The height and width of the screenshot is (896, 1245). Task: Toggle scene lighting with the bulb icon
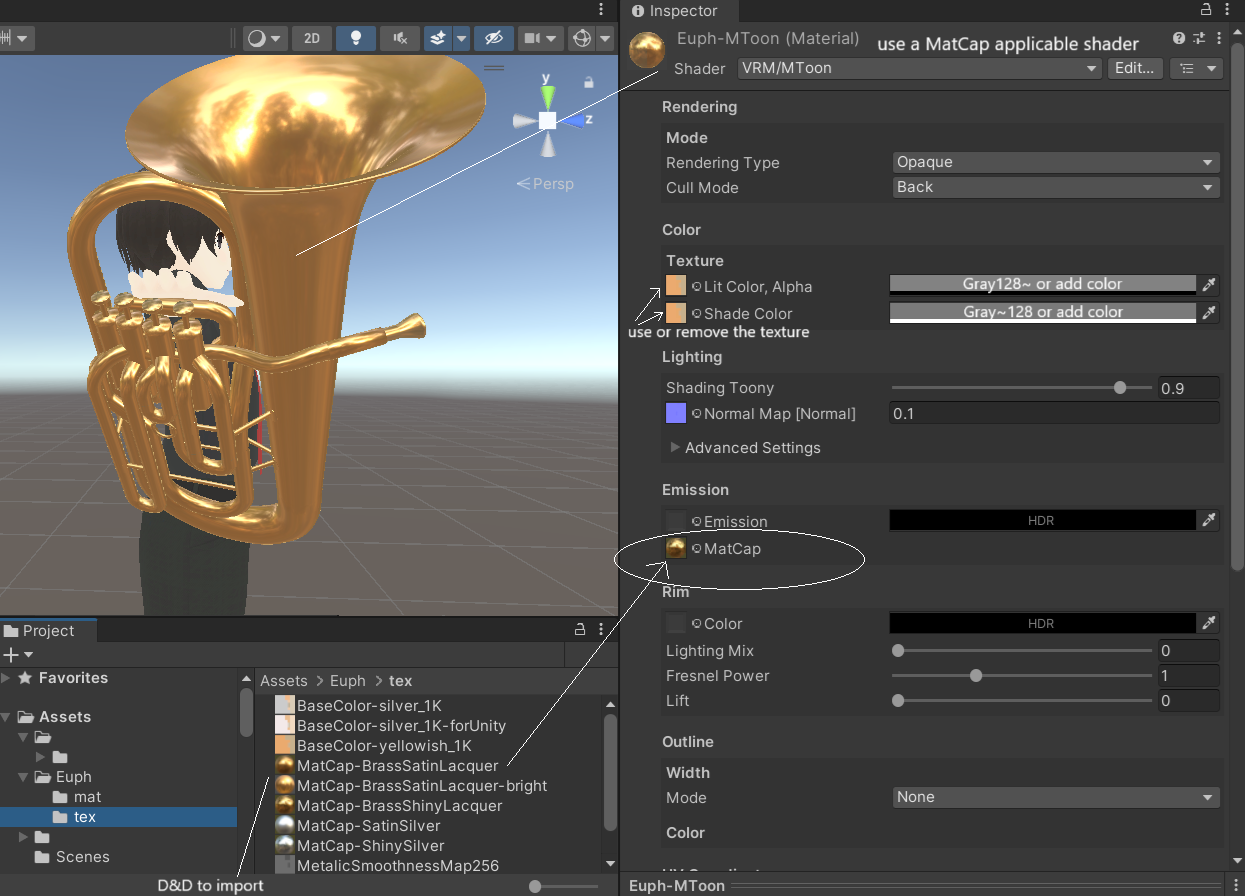[x=355, y=37]
